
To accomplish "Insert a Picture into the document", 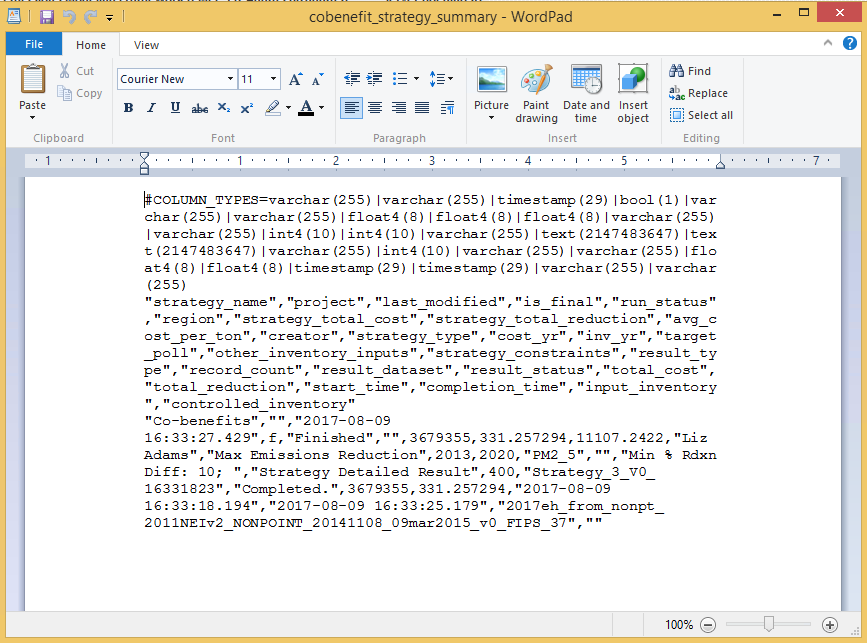I will point(491,92).
